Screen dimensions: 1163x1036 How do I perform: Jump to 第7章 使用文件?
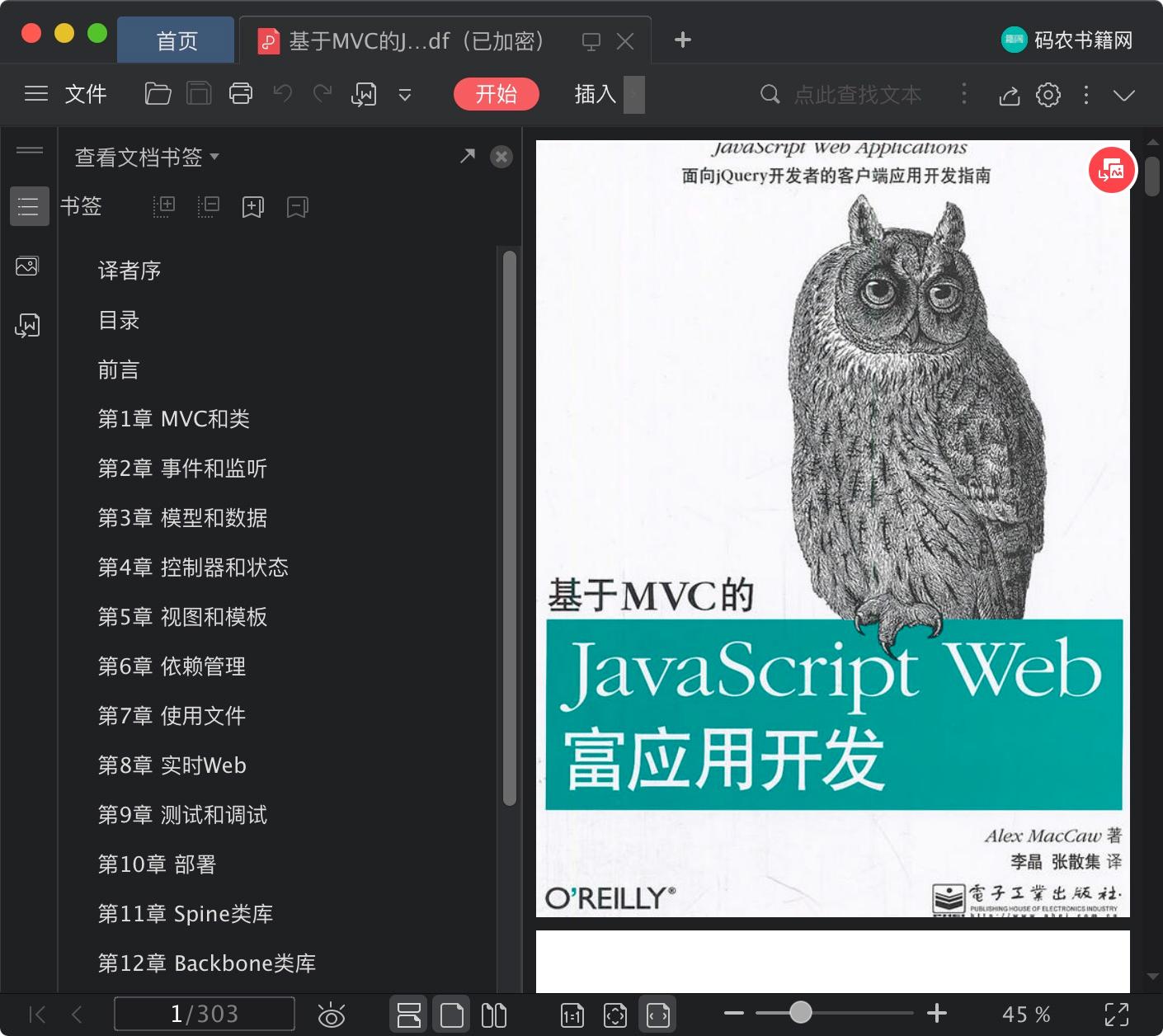click(x=172, y=716)
